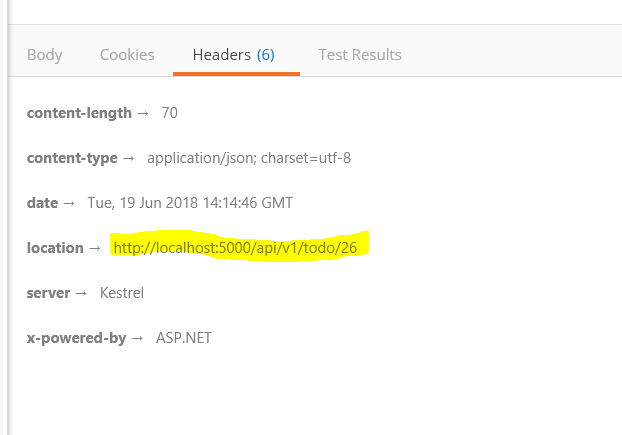
Task: Click the server header name
Action: (x=48, y=293)
